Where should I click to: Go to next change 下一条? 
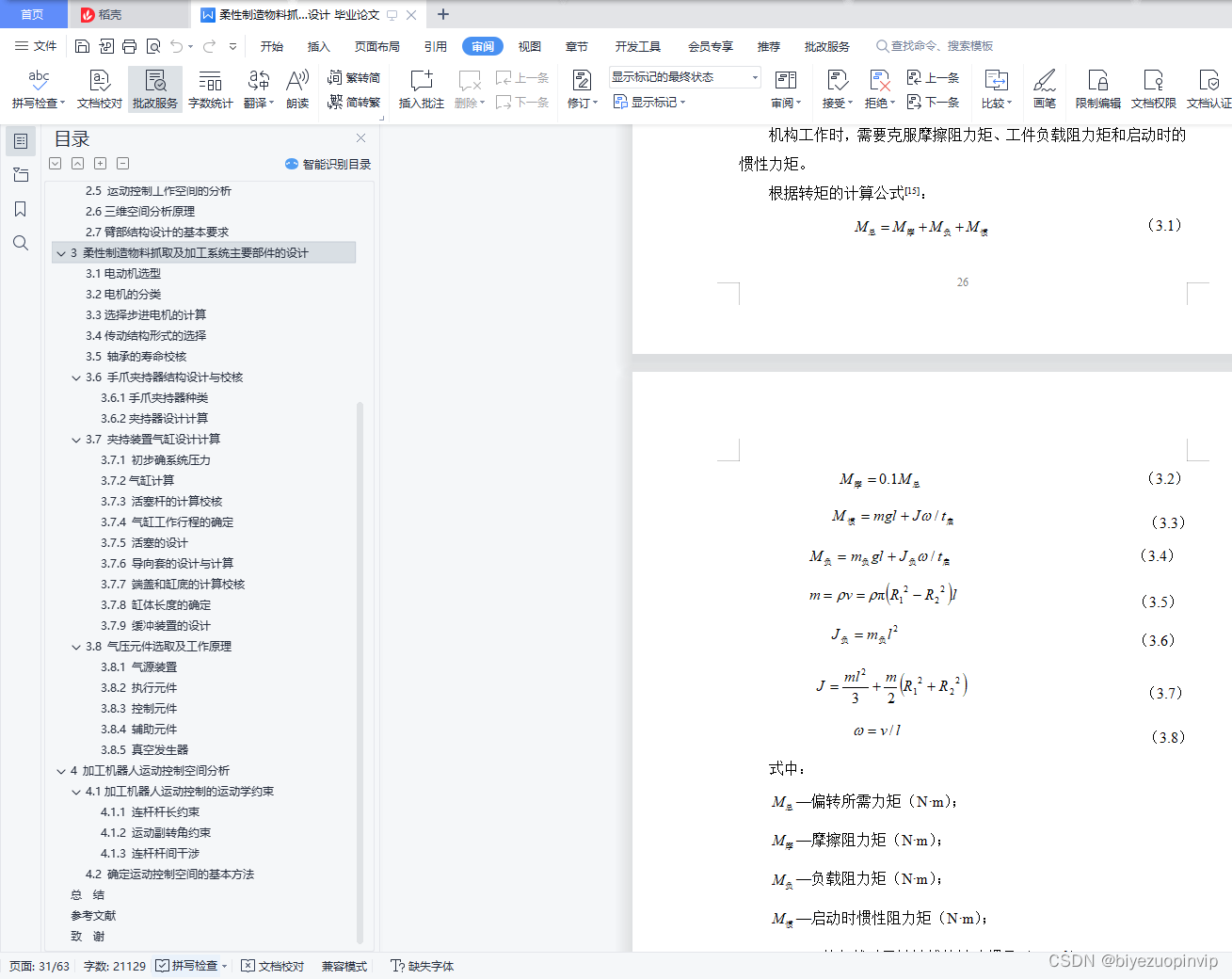point(933,102)
